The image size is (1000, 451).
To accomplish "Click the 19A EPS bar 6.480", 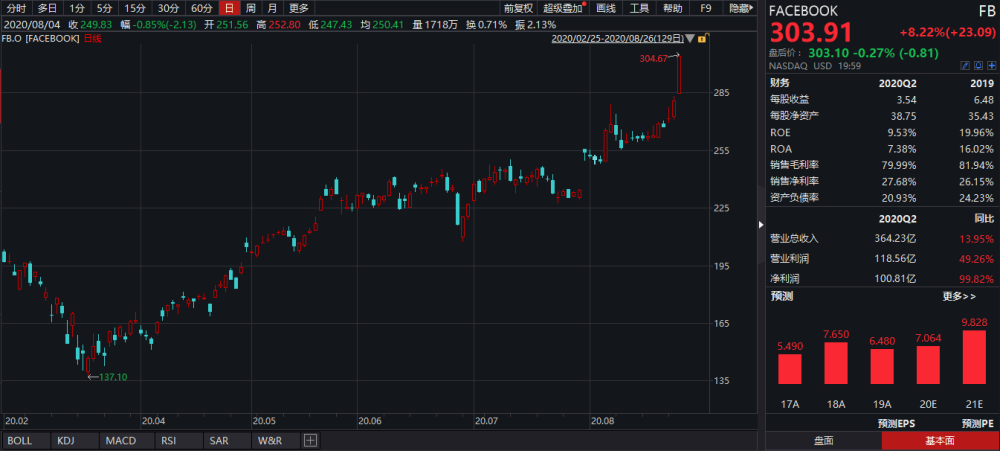I will point(882,366).
